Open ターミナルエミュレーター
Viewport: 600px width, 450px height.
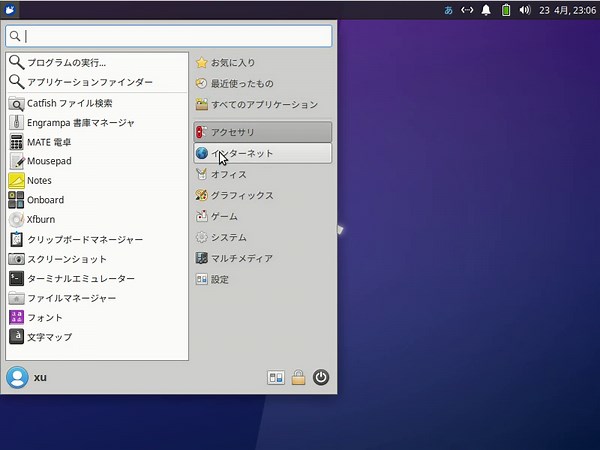(97, 279)
